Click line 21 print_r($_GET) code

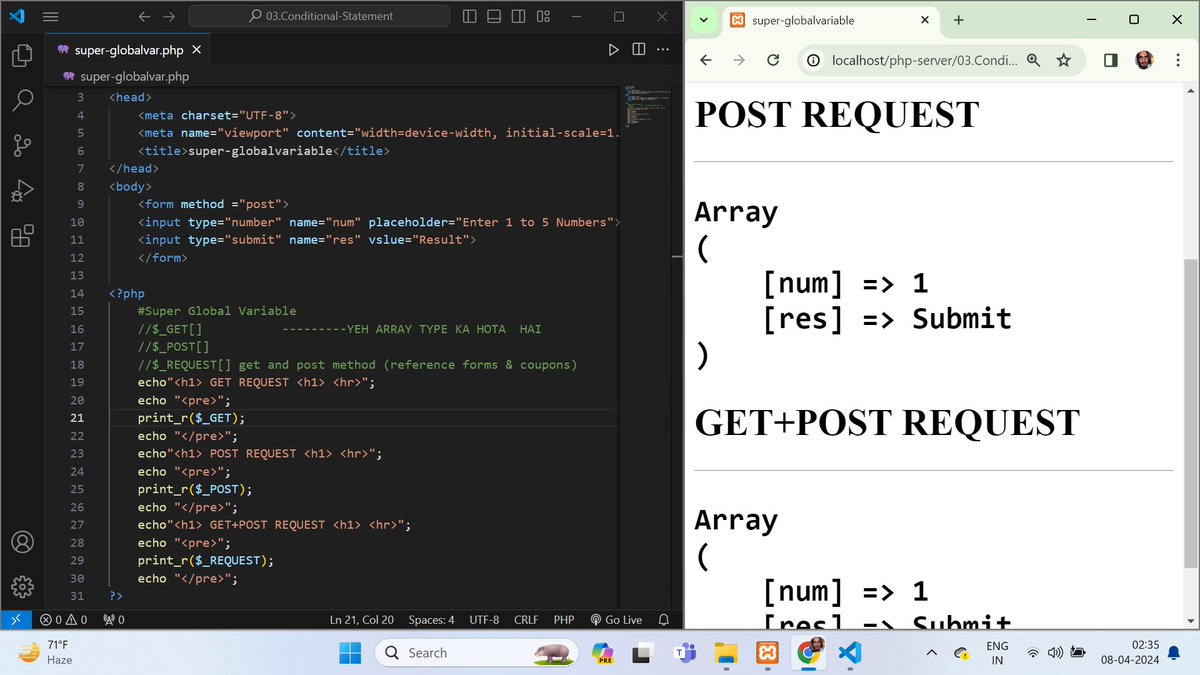[x=191, y=418]
